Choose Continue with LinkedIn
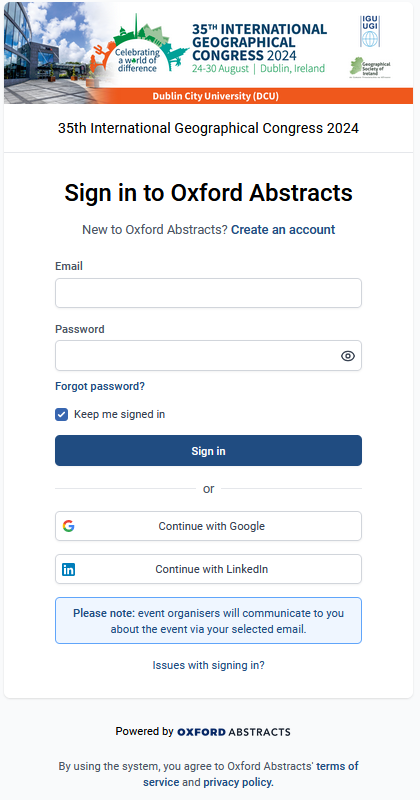420x800 pixels. [208, 569]
